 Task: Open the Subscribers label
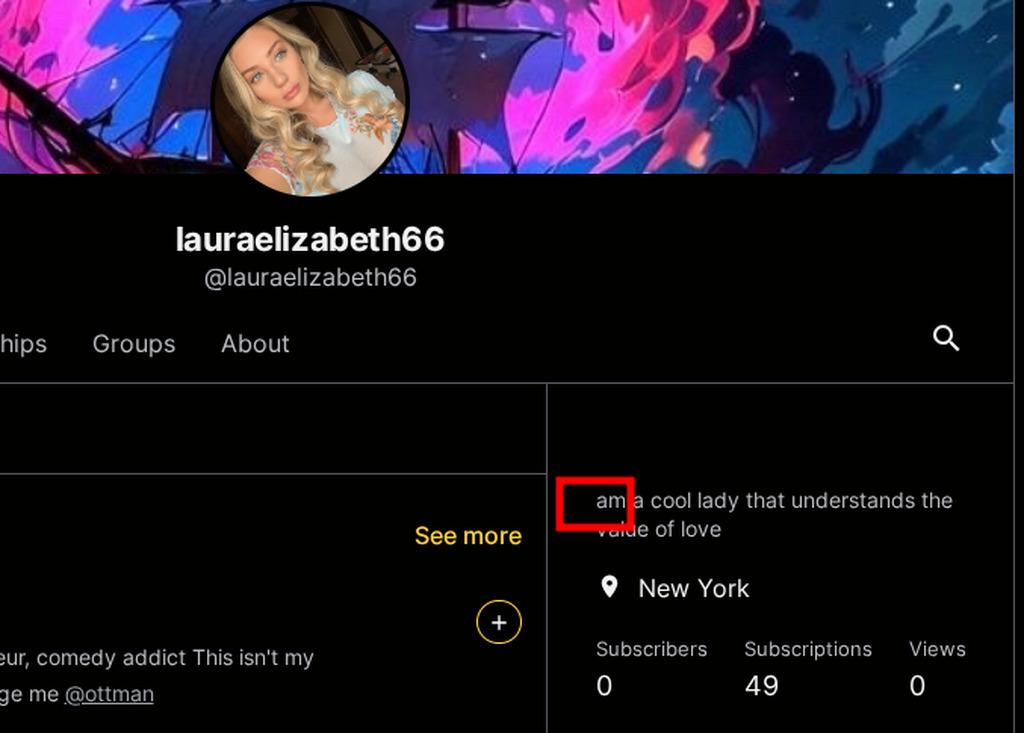tap(651, 649)
